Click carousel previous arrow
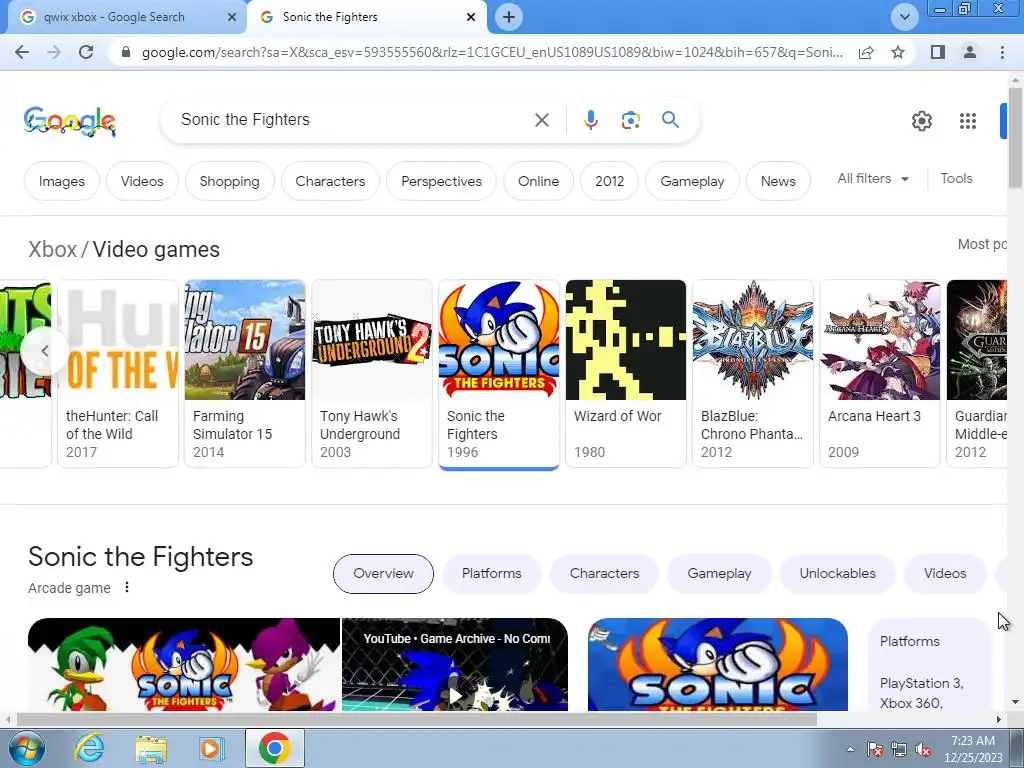 click(x=44, y=351)
